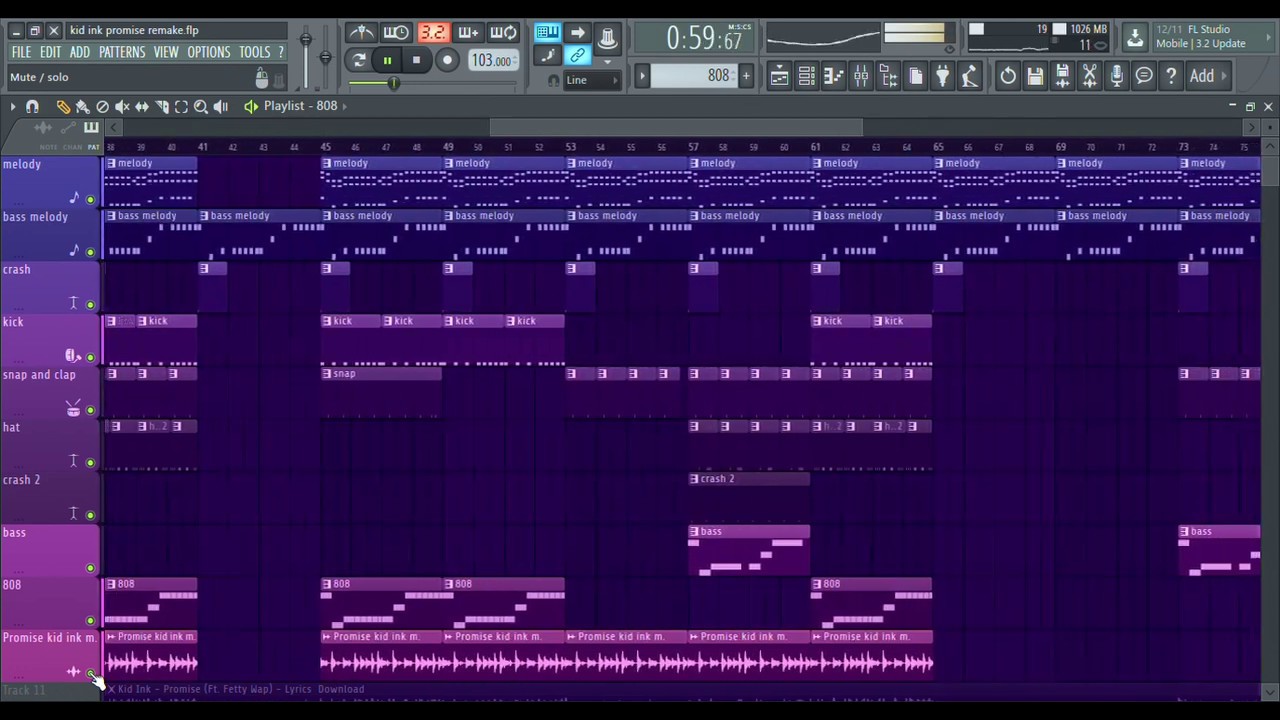Click the tempo tapper icon
The width and height of the screenshot is (1280, 720).
[x=969, y=76]
